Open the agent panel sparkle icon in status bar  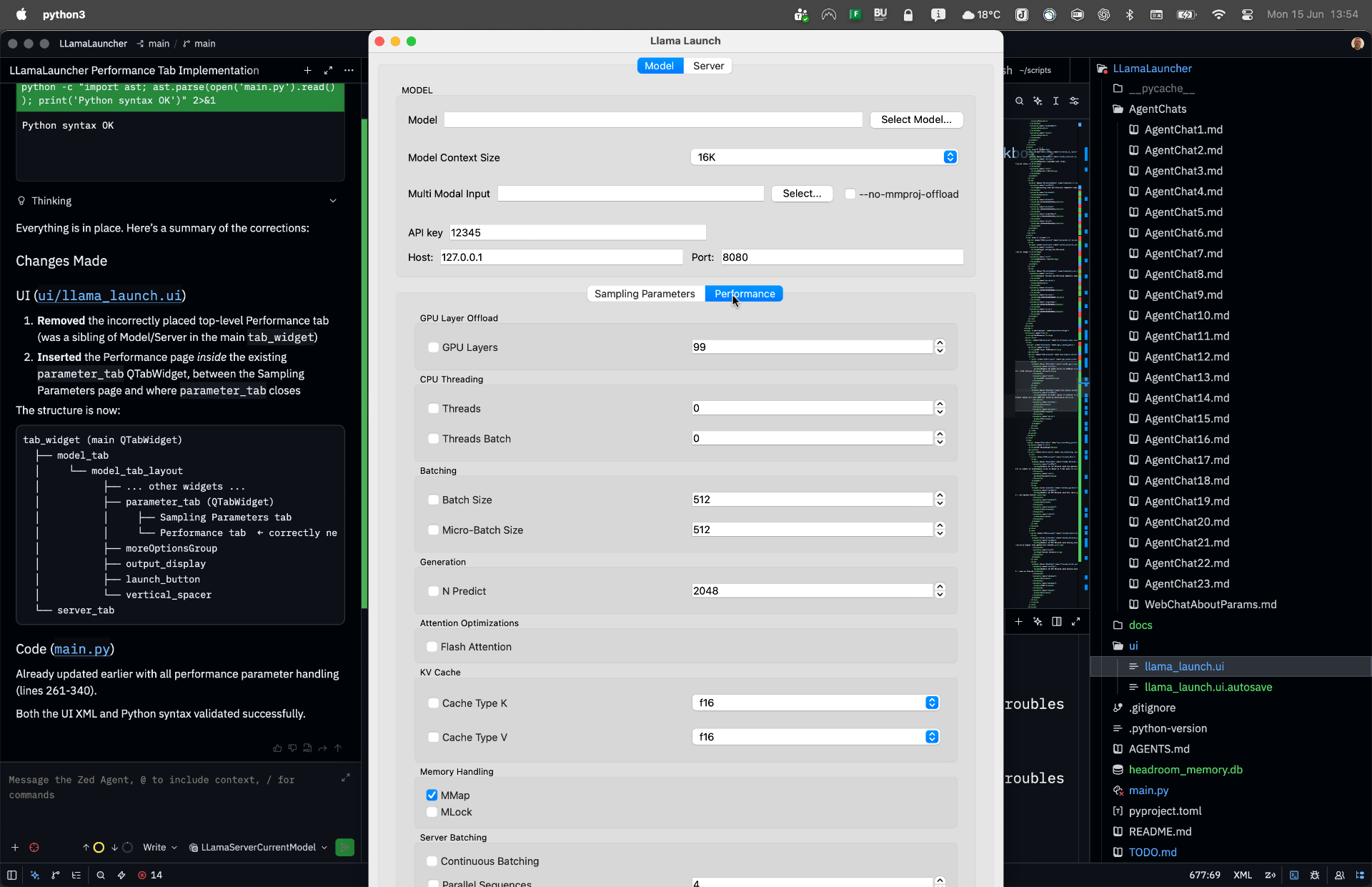pos(35,875)
